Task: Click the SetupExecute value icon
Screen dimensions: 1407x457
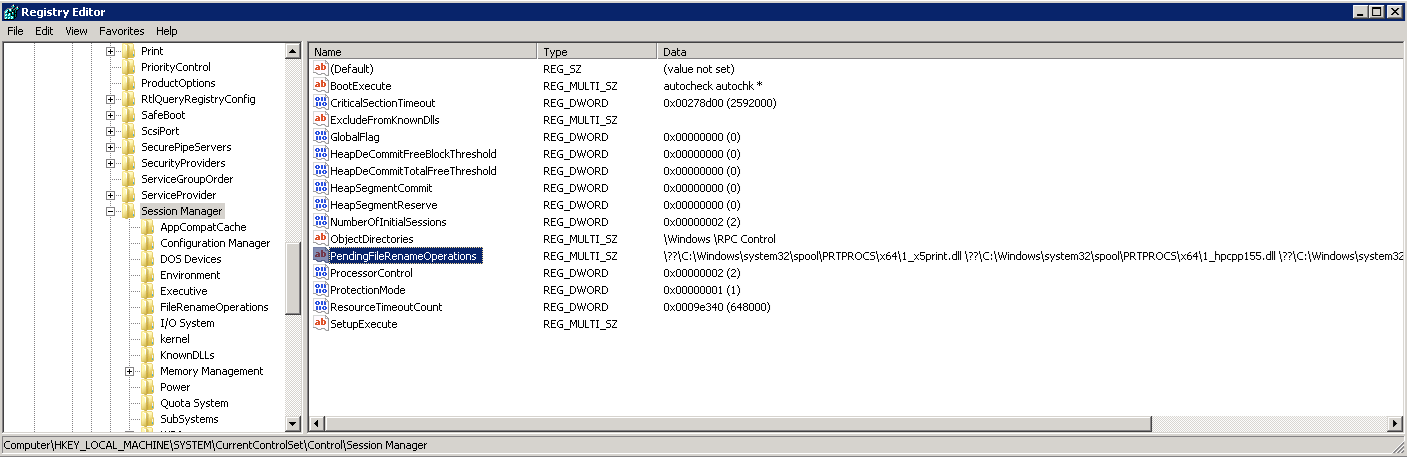Action: coord(321,324)
